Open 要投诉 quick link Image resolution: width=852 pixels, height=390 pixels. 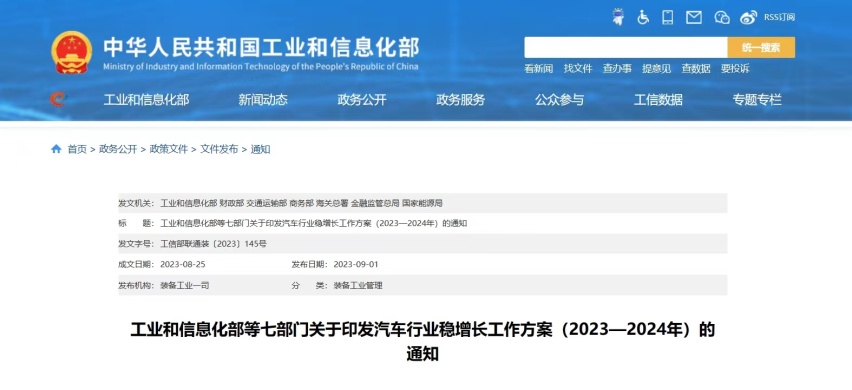coord(735,68)
